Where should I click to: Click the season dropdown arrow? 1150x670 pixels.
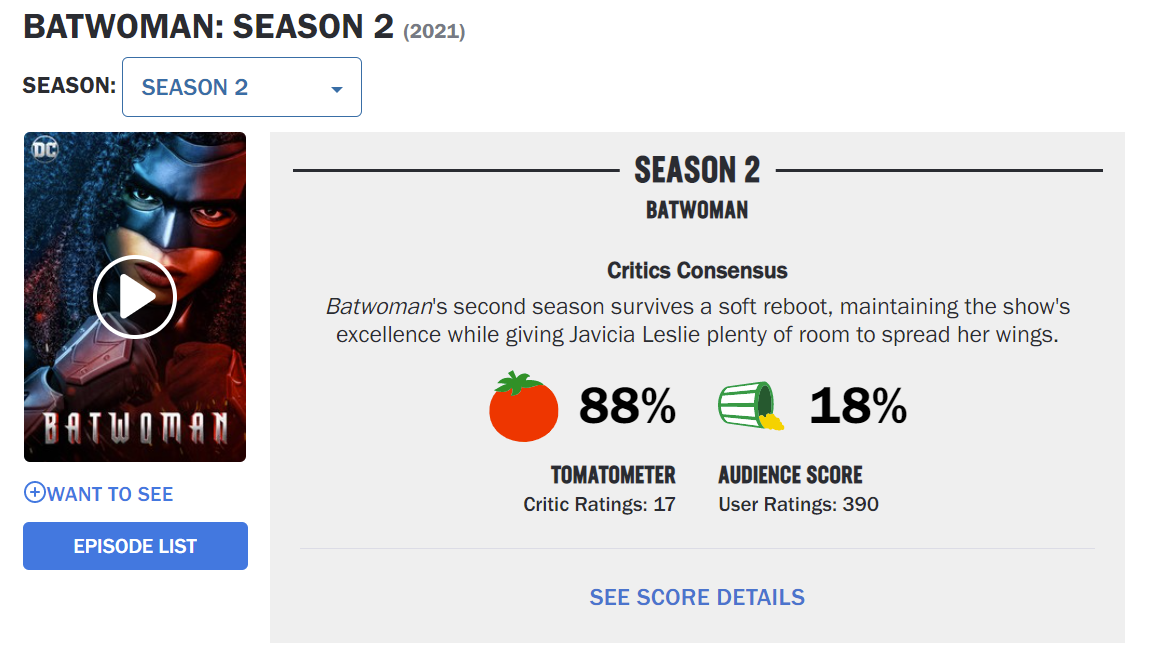pos(337,89)
